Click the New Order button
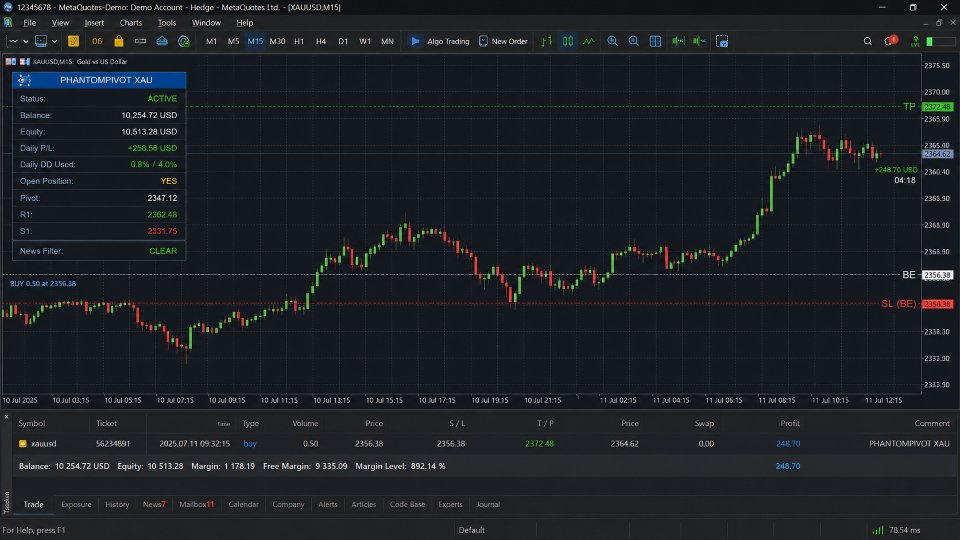The image size is (960, 540). tap(503, 41)
